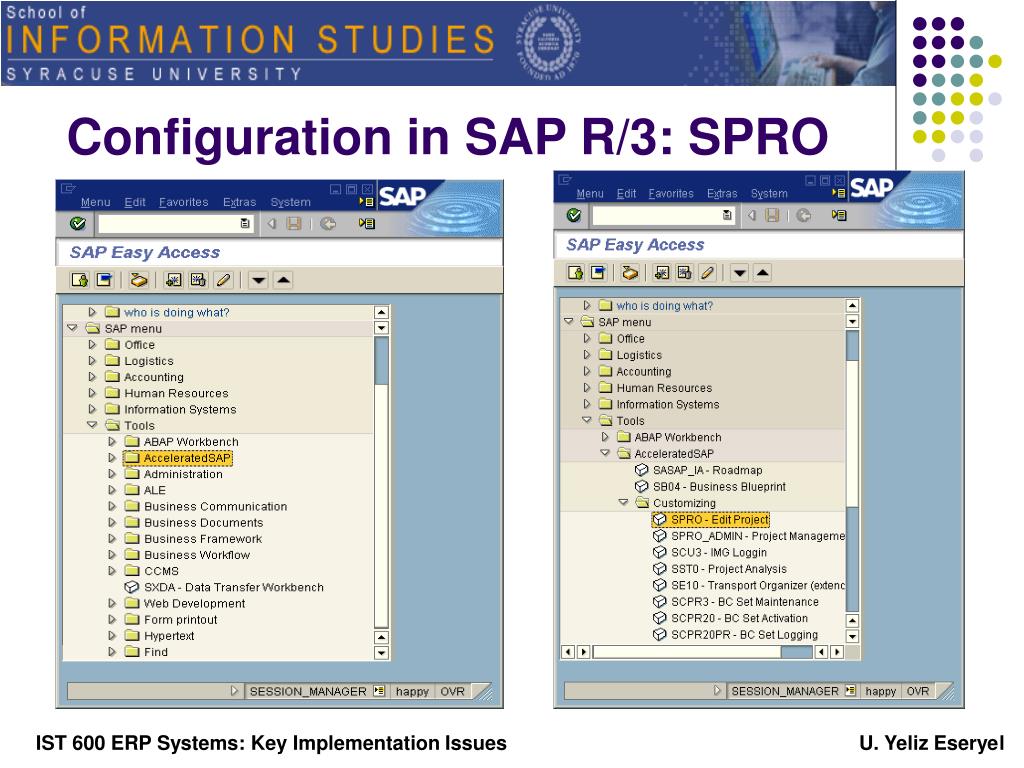Click Back arrow icon in left window toolbar

click(x=272, y=224)
